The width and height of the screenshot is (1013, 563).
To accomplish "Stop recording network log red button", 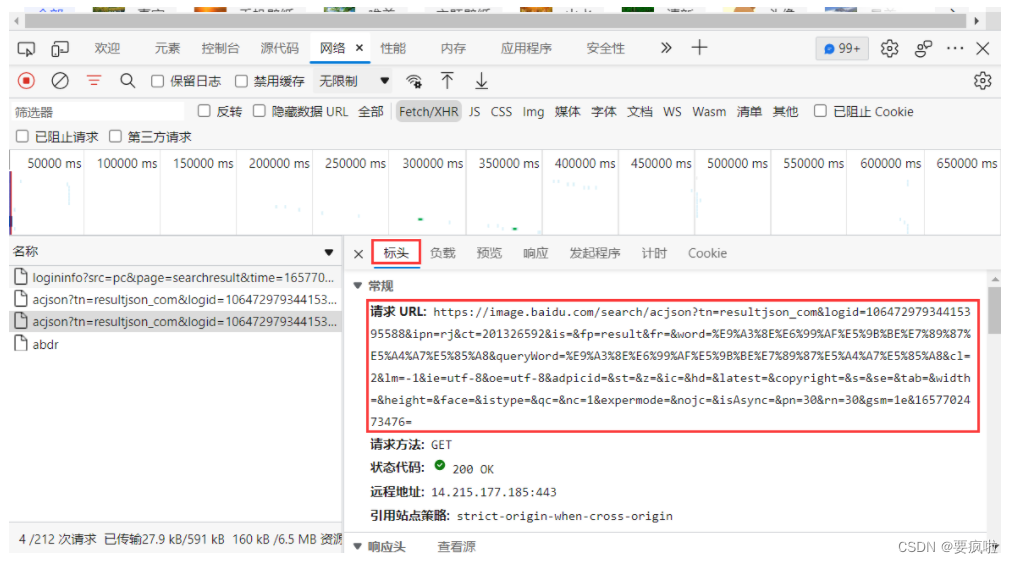I will tap(26, 81).
